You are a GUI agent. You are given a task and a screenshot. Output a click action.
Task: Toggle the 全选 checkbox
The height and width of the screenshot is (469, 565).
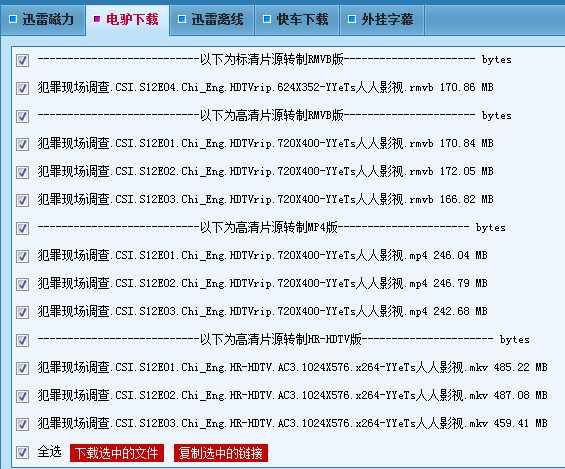(22, 452)
